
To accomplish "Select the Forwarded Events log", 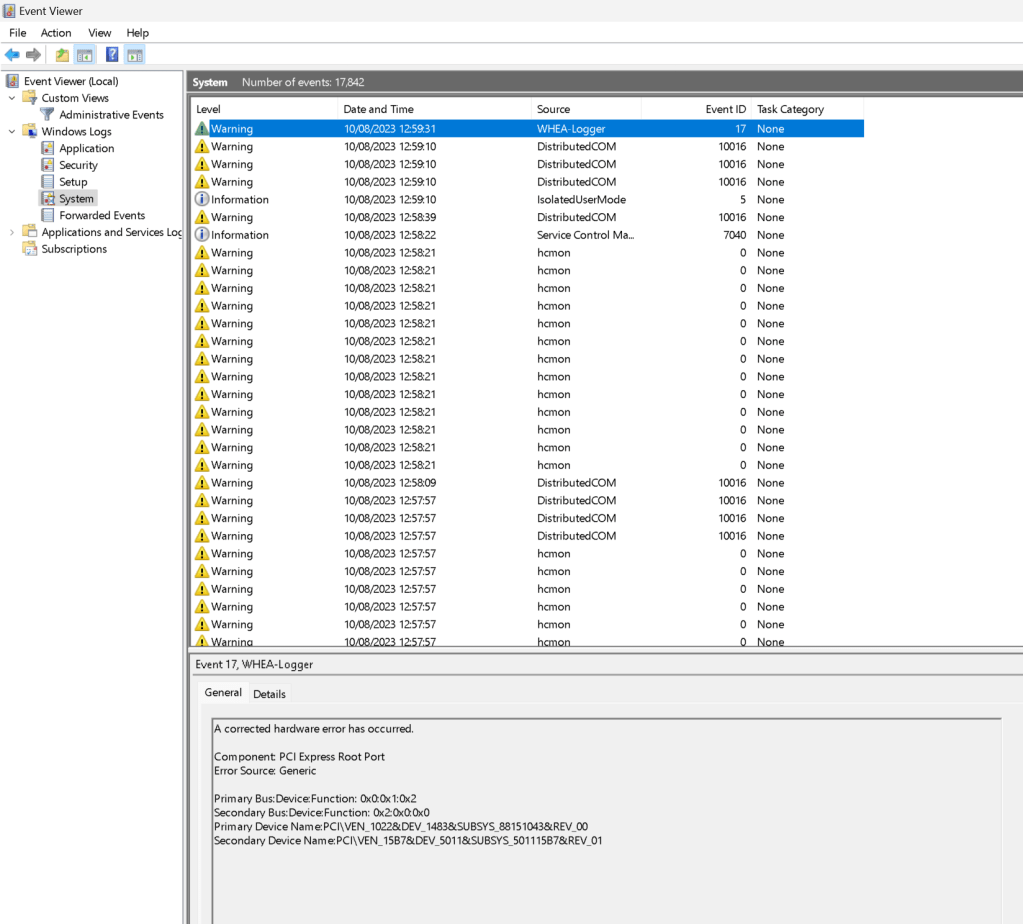I will (x=102, y=215).
